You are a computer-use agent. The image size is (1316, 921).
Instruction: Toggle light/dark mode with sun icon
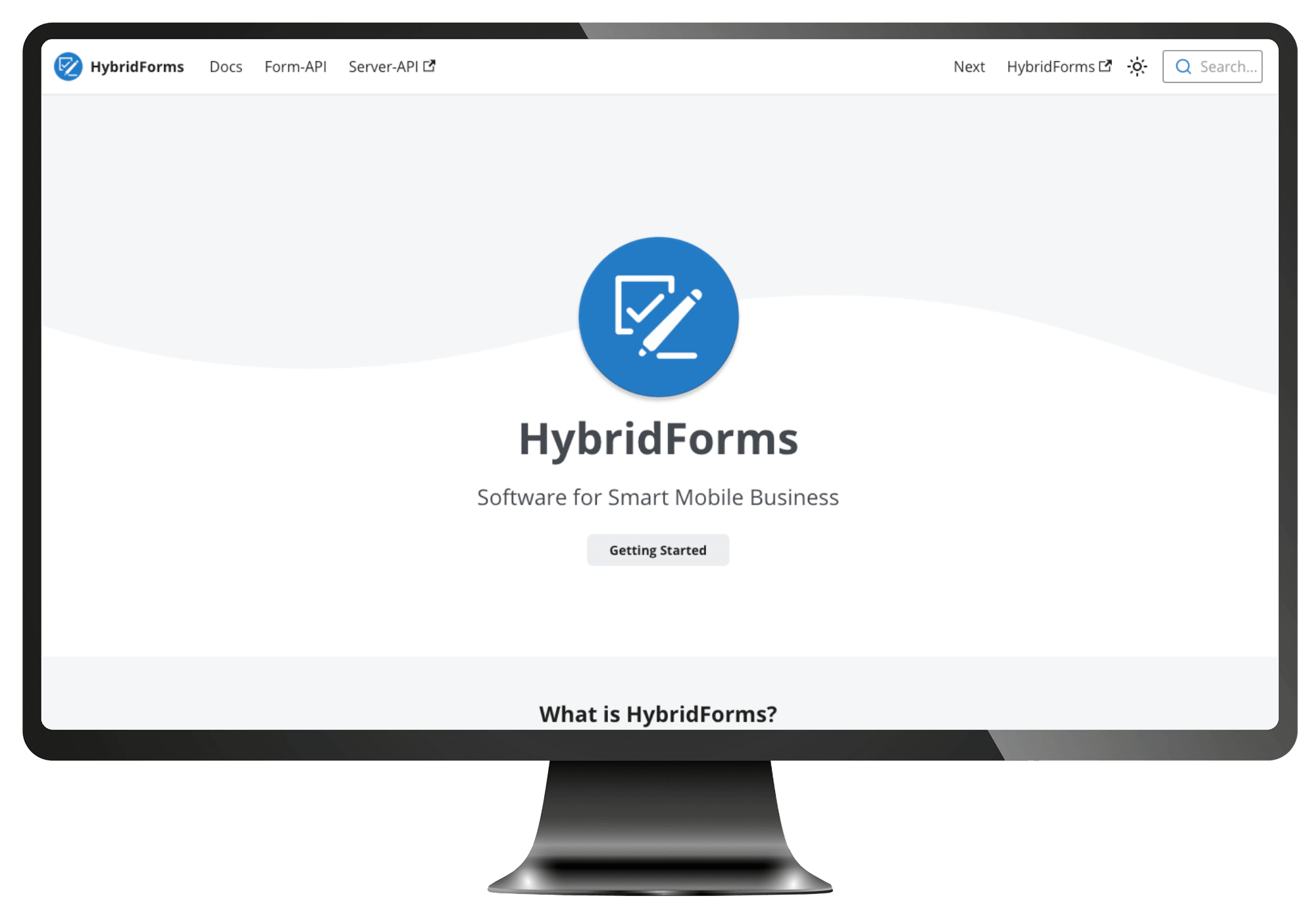click(x=1137, y=66)
